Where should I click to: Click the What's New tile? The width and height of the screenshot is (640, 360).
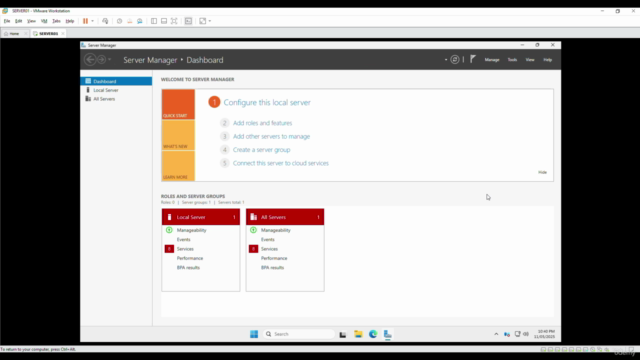pos(178,135)
